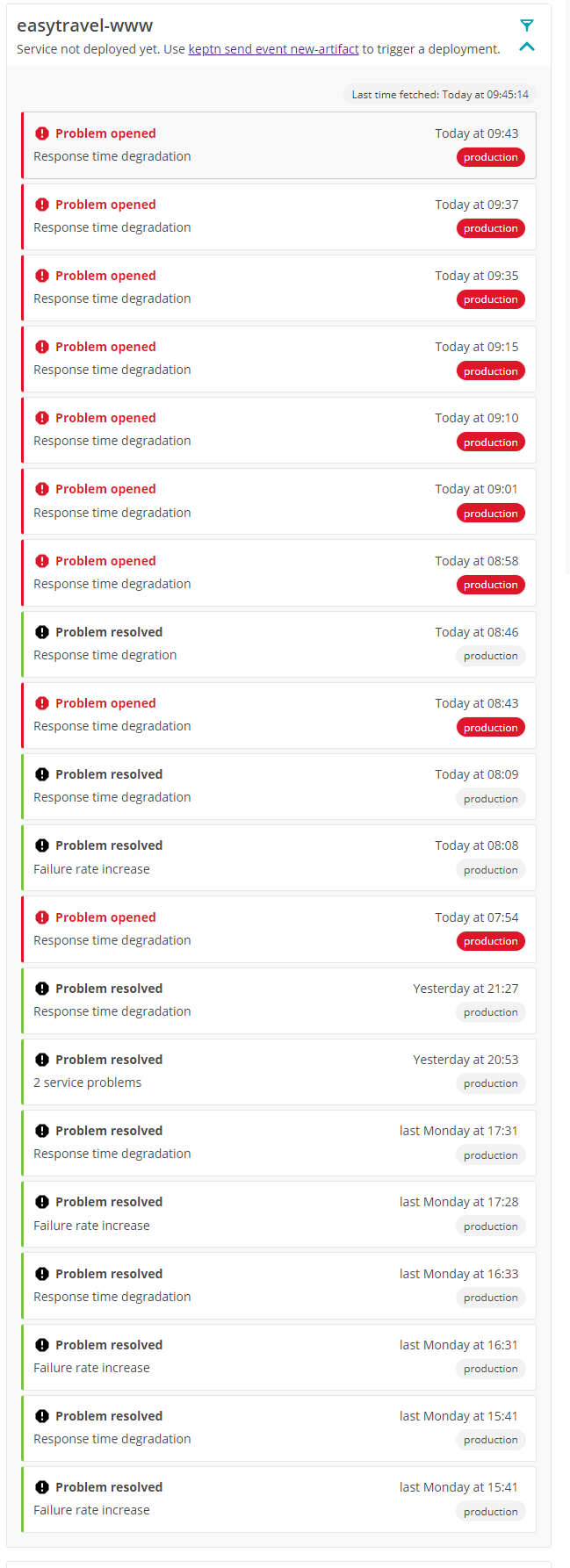The width and height of the screenshot is (570, 1568).
Task: Click the production badge on yesterday's 21:27 event
Action: (490, 1011)
